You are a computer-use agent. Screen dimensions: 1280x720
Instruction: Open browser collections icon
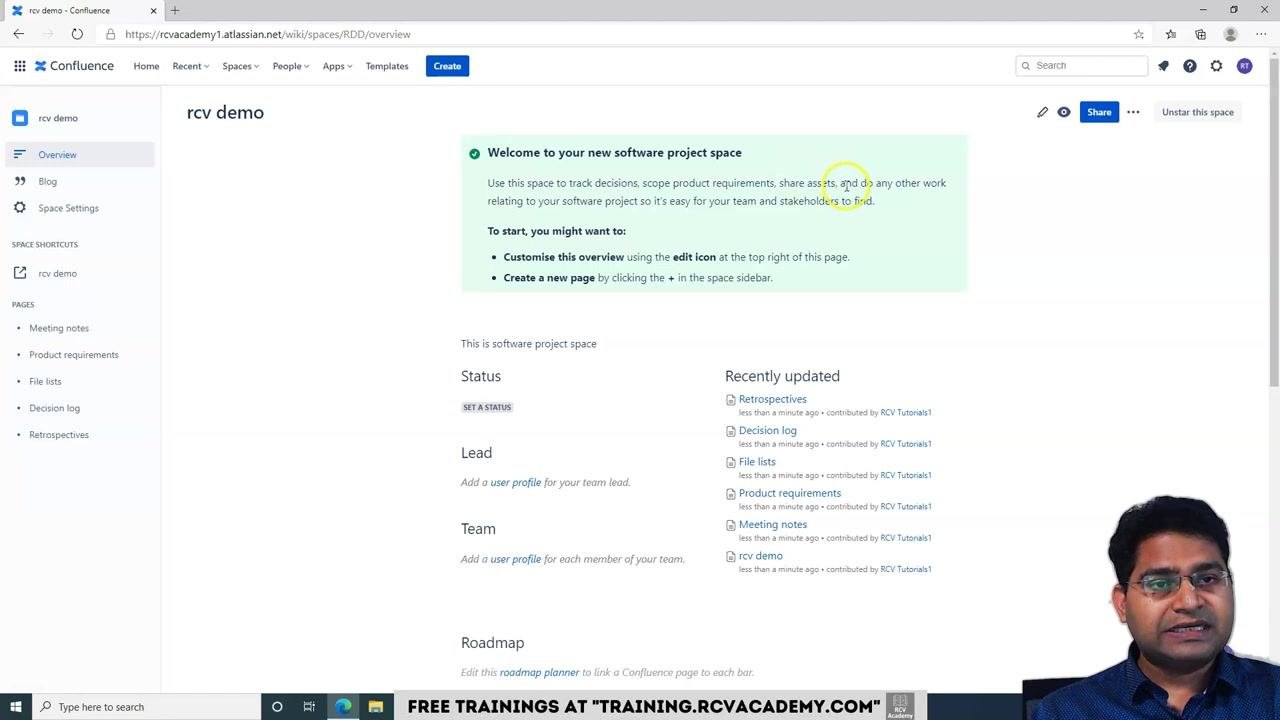pyautogui.click(x=1200, y=34)
